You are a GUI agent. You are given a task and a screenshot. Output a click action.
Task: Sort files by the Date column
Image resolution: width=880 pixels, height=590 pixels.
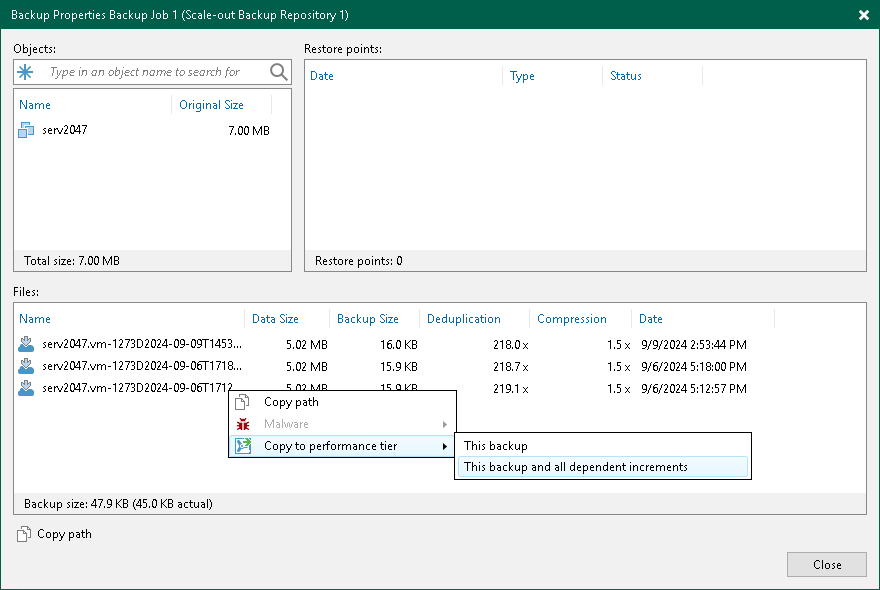click(650, 318)
